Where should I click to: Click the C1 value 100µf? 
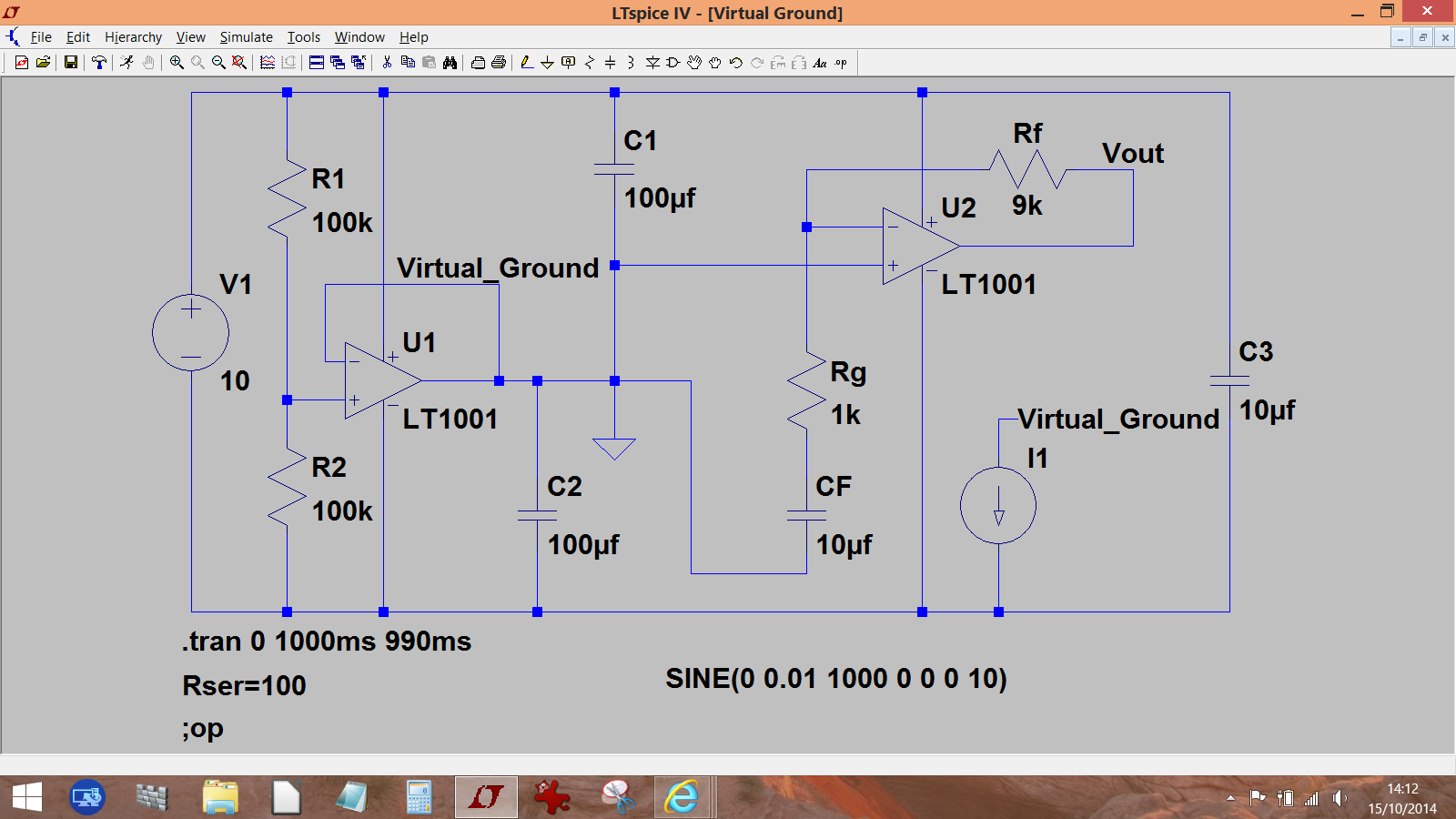tap(660, 198)
